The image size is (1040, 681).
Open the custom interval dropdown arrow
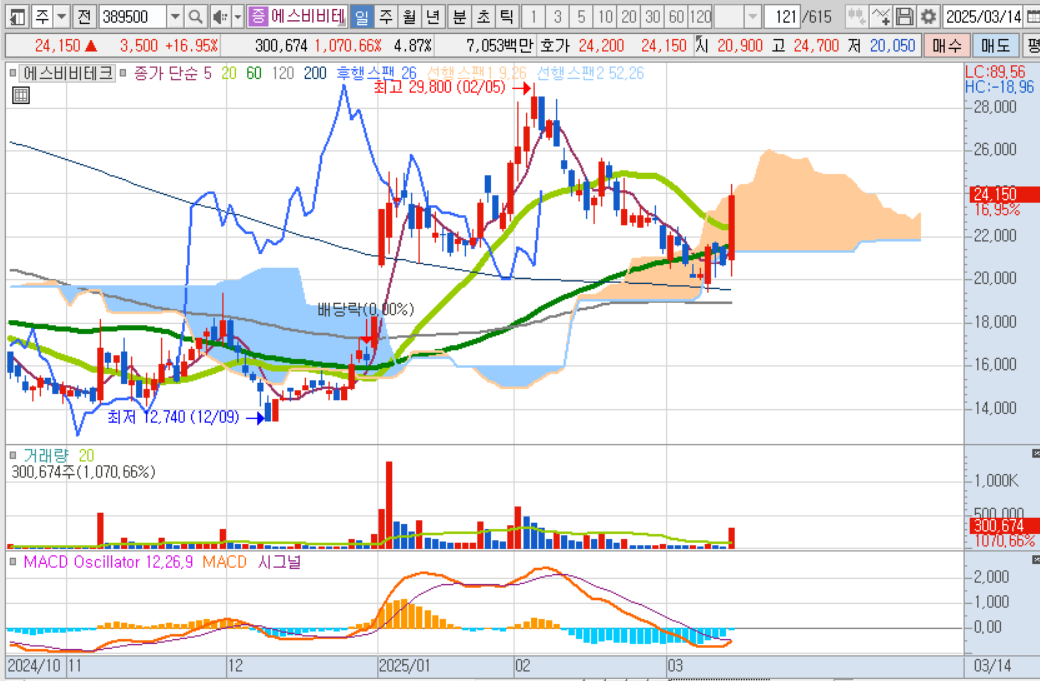(752, 17)
